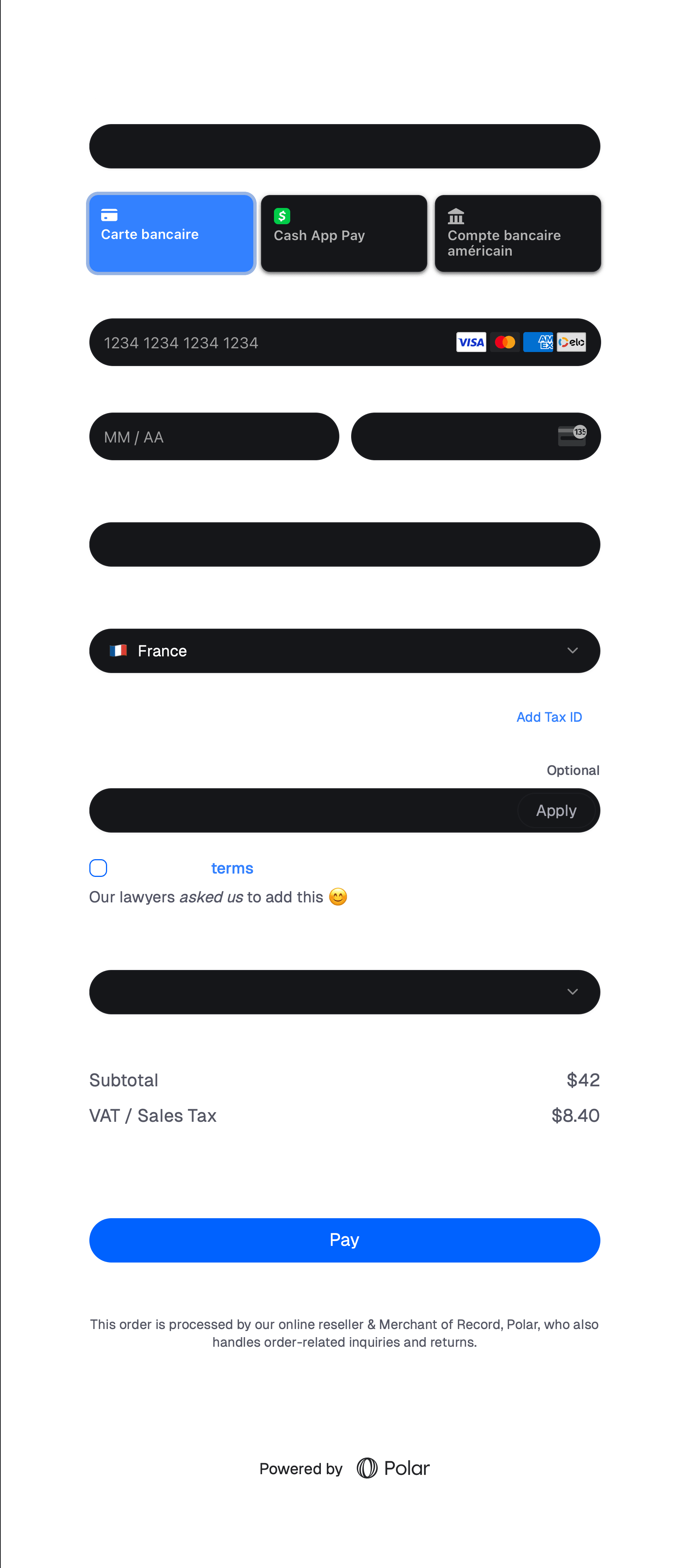This screenshot has width=689, height=1568.
Task: Choose the Compte bancaire américain tab
Action: [x=518, y=234]
